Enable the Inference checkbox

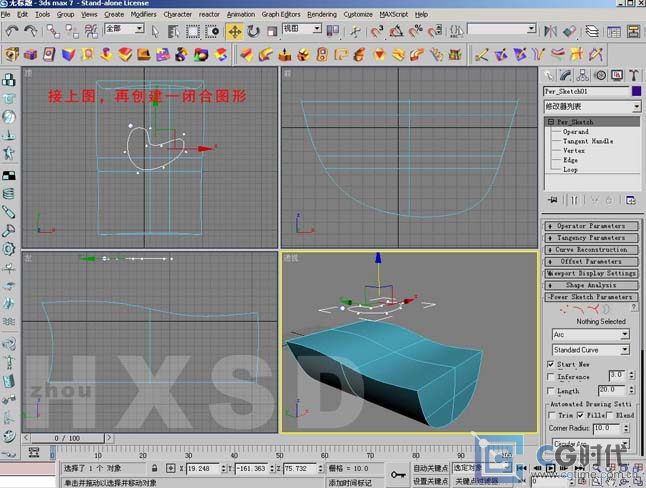pos(550,377)
